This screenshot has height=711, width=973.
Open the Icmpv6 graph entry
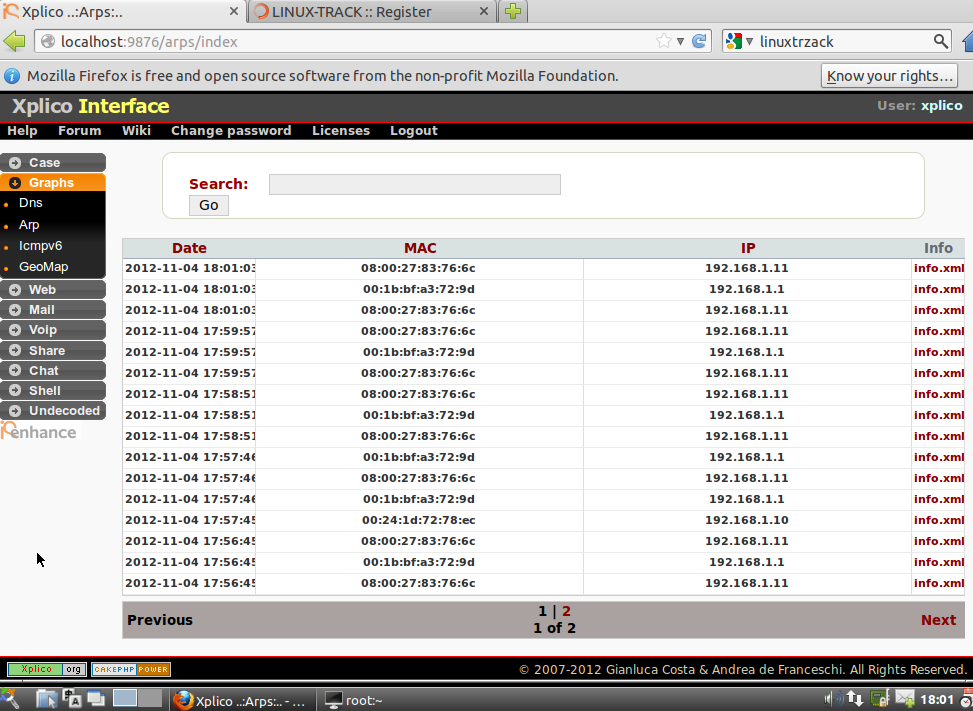point(40,246)
